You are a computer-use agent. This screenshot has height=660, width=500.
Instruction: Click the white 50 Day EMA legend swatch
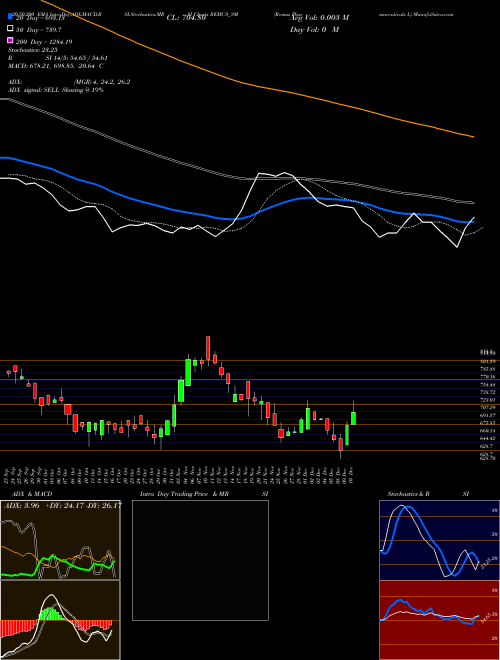[10, 29]
